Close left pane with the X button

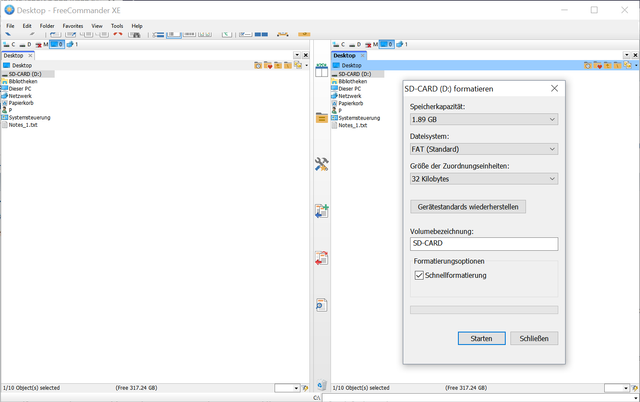pos(306,55)
